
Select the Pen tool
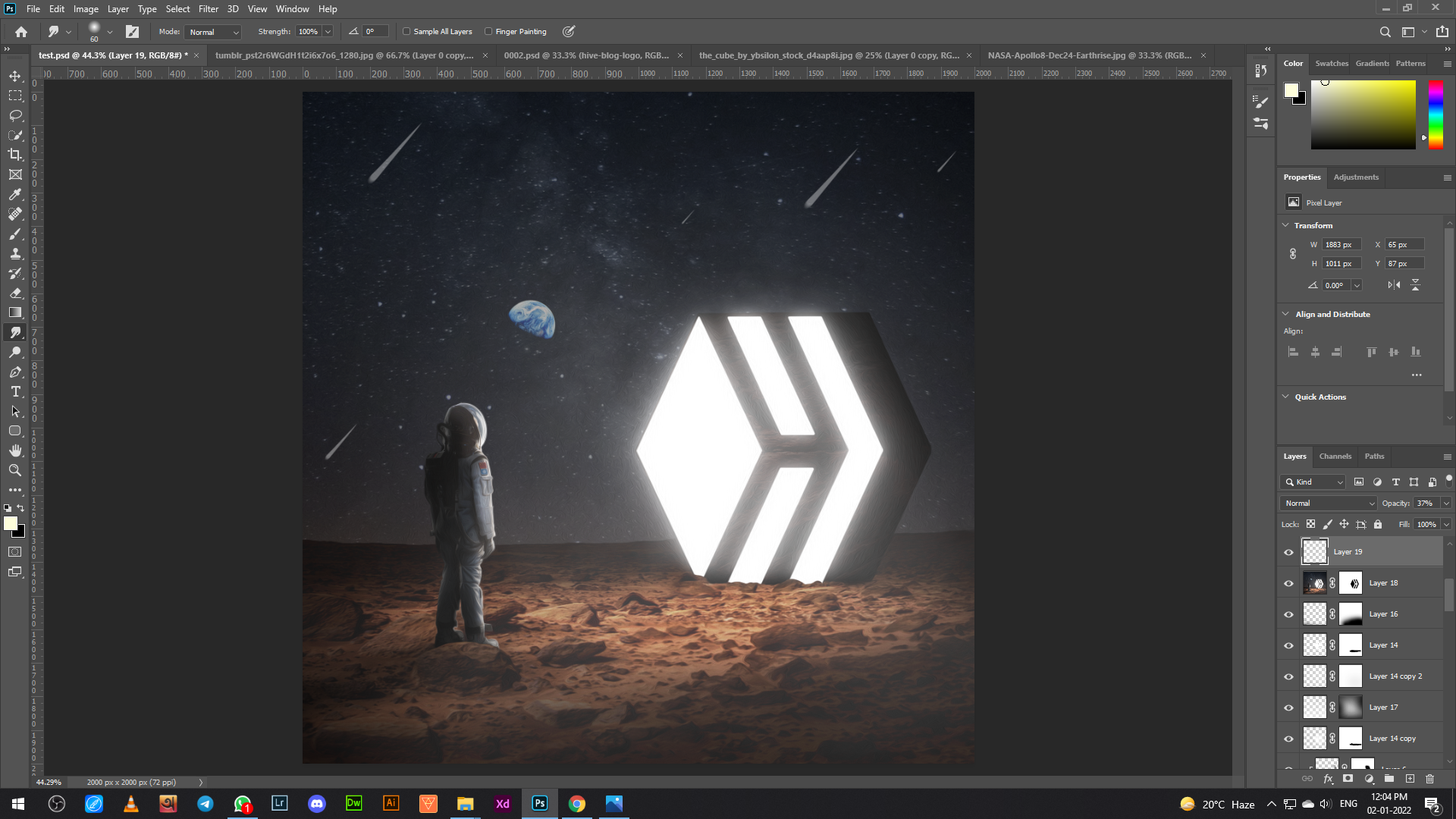click(x=15, y=372)
